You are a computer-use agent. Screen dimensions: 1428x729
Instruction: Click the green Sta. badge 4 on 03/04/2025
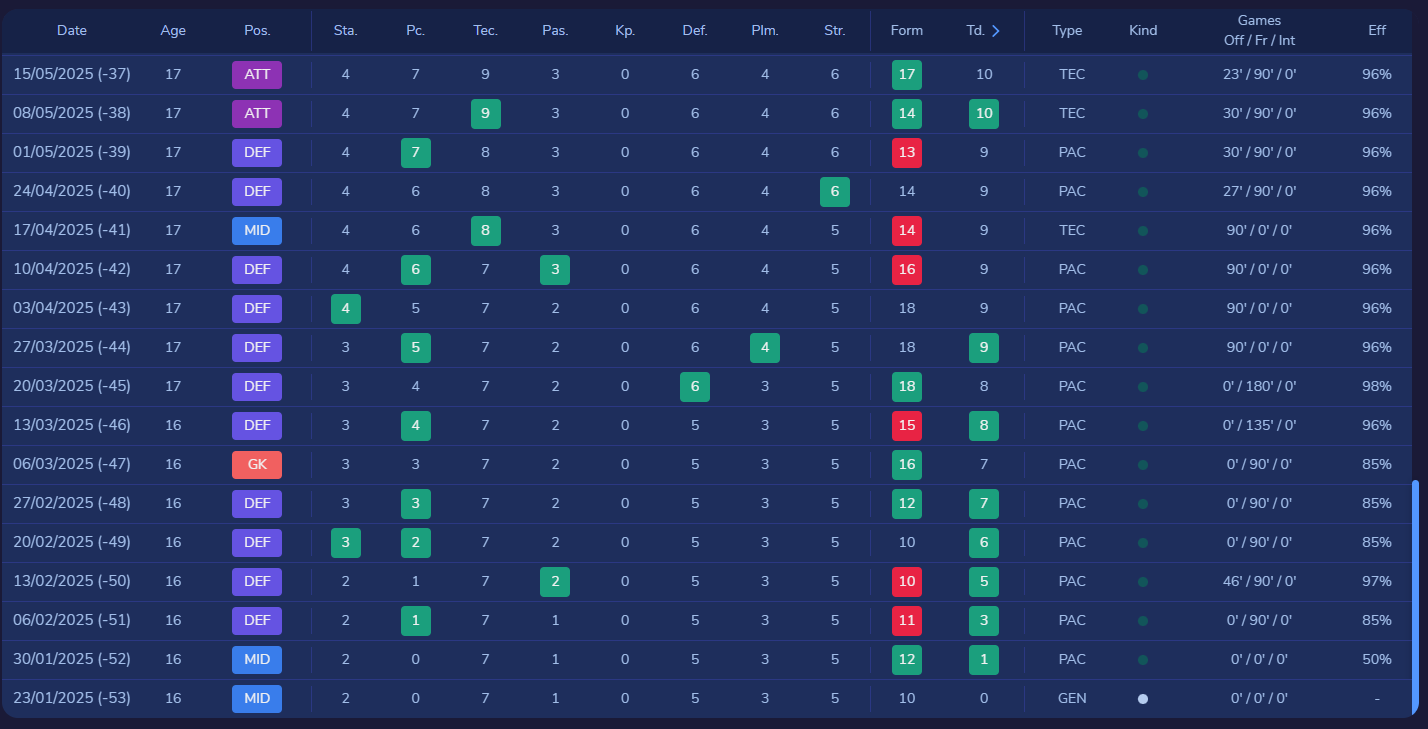345,309
